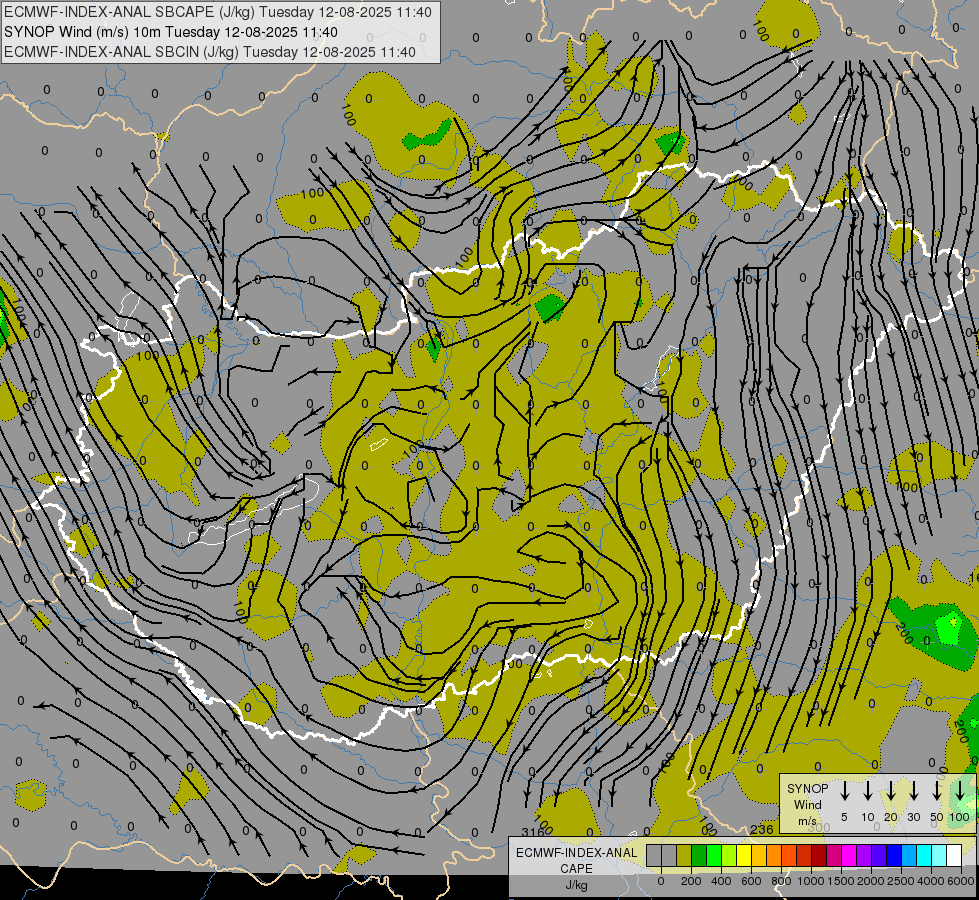Click the 50 m/s wind arrow in legend
Image resolution: width=979 pixels, height=900 pixels.
click(937, 791)
